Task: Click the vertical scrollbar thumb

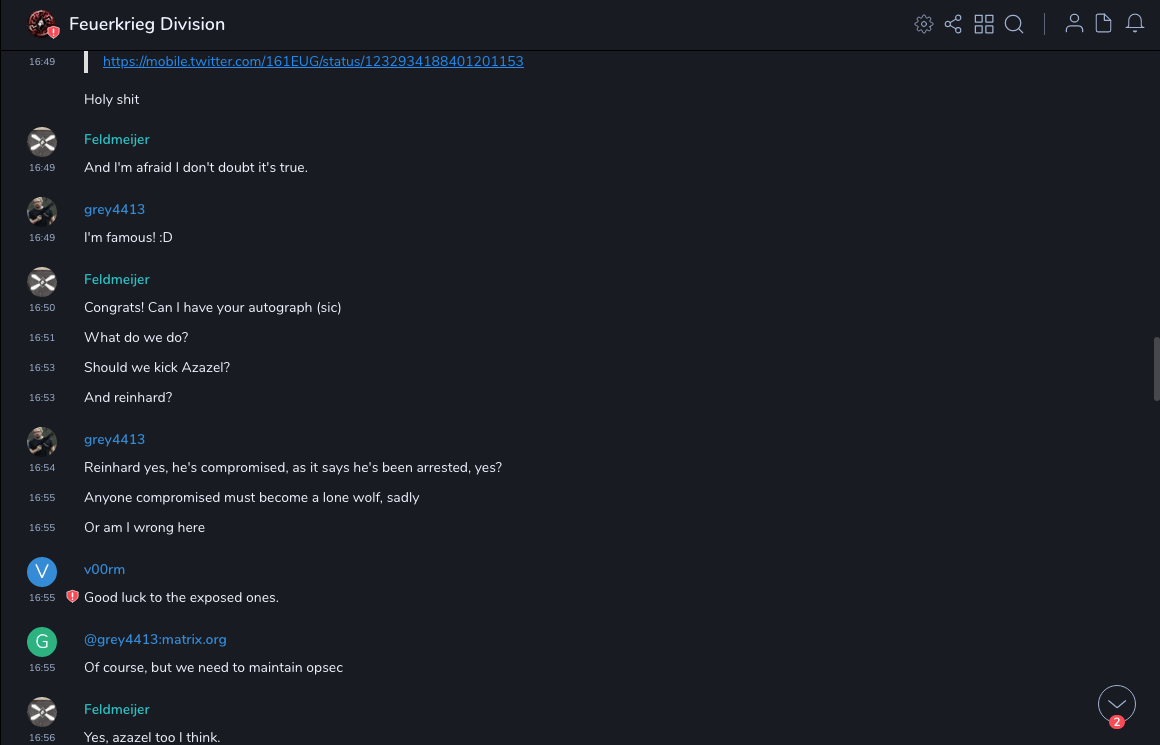Action: pyautogui.click(x=1156, y=368)
